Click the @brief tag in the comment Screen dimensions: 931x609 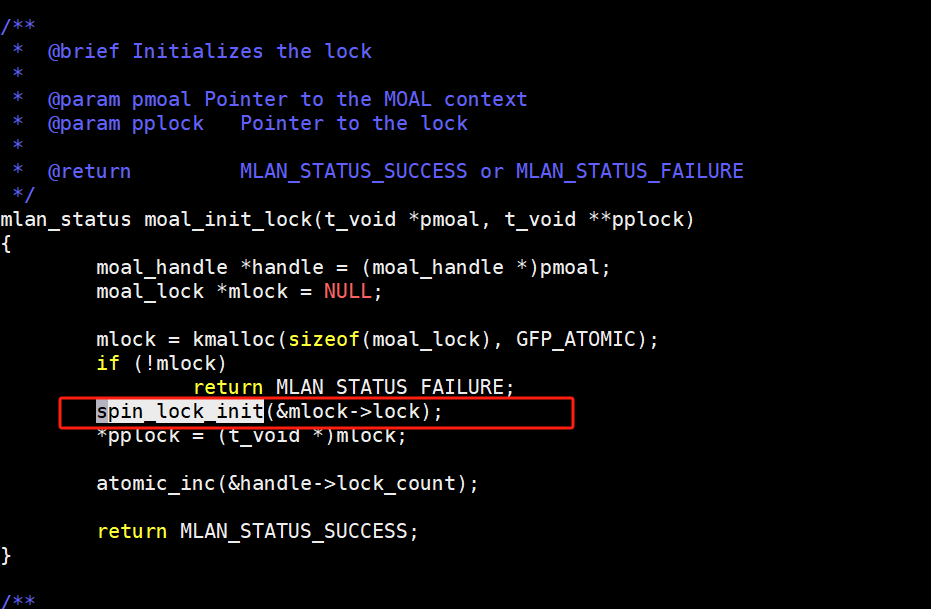pyautogui.click(x=84, y=51)
